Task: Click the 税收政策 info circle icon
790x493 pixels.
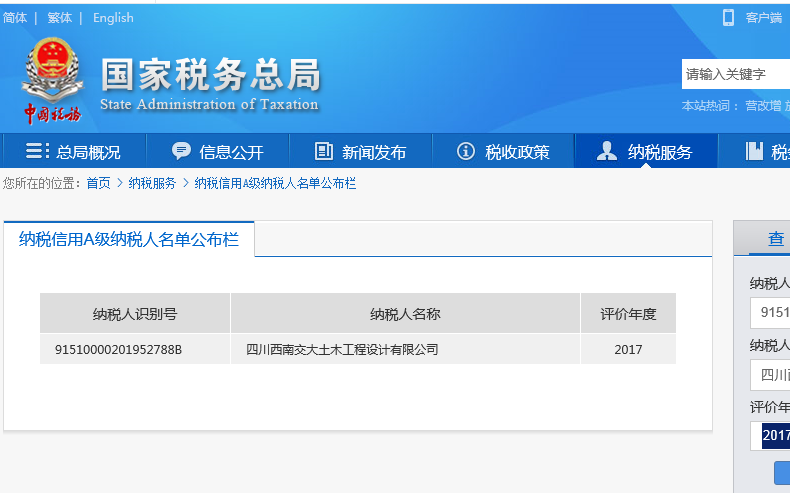Action: [x=466, y=151]
